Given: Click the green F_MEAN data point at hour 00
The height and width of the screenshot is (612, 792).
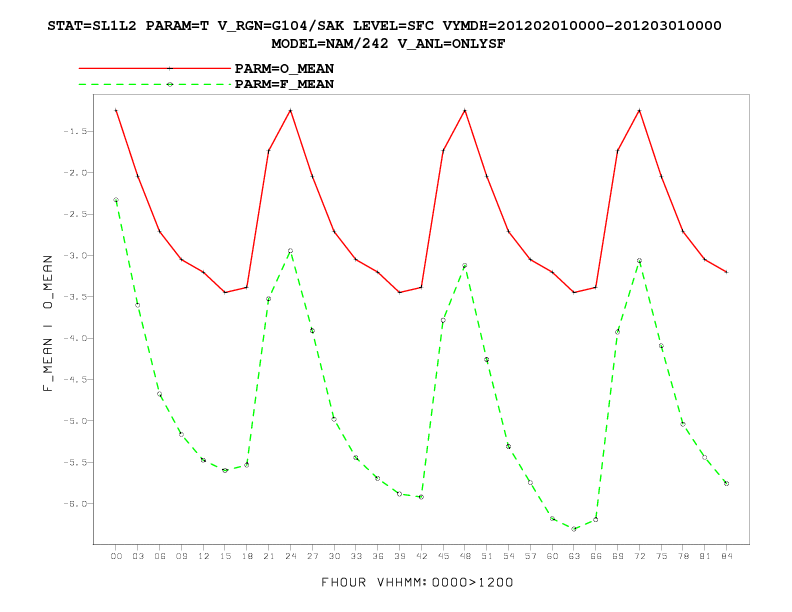Looking at the screenshot, I should 116,200.
